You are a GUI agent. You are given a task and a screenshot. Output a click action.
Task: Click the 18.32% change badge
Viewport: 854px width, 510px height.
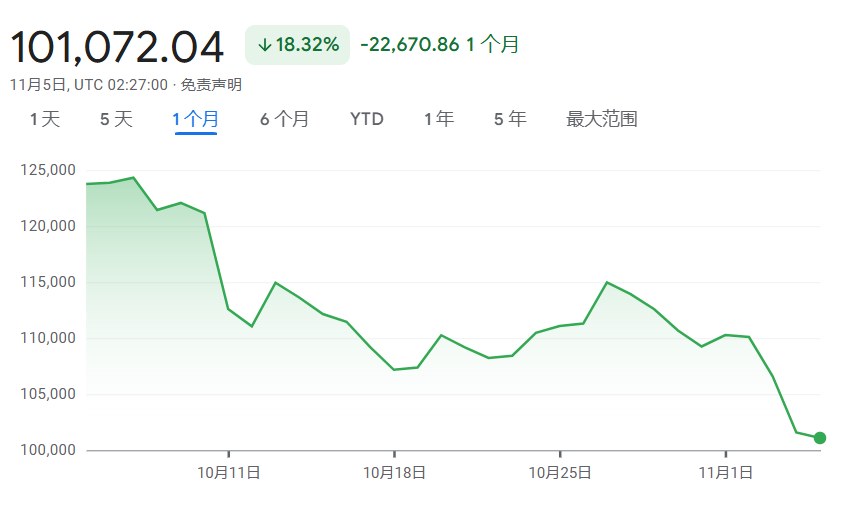click(298, 45)
